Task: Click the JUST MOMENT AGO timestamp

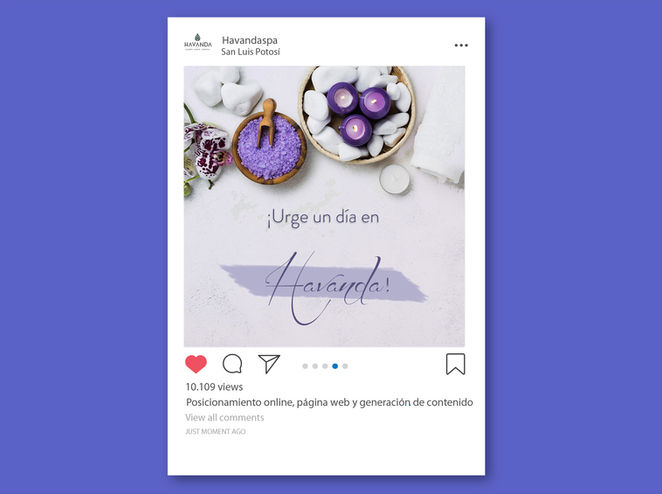Action: coord(215,432)
